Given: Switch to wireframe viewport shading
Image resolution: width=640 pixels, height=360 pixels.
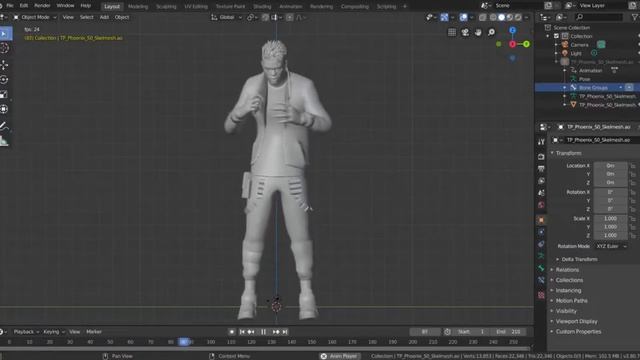Looking at the screenshot, I should [493, 18].
